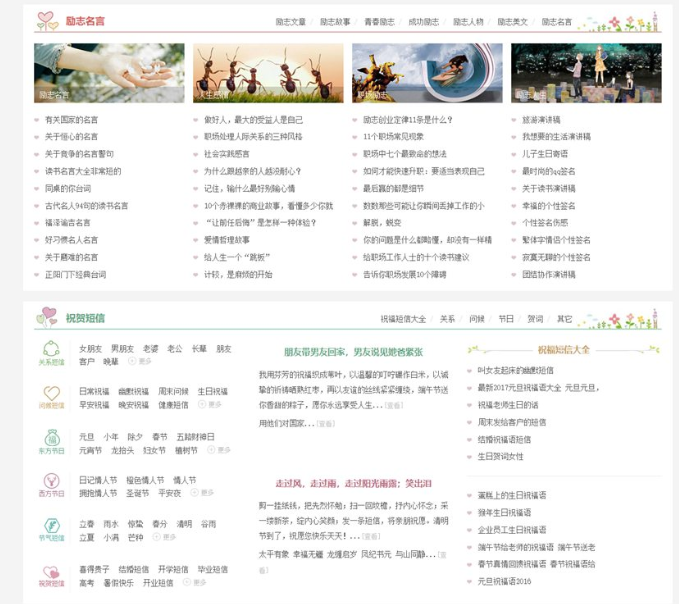Open the link 旅游演讲稿
The image size is (679, 604).
541,120
